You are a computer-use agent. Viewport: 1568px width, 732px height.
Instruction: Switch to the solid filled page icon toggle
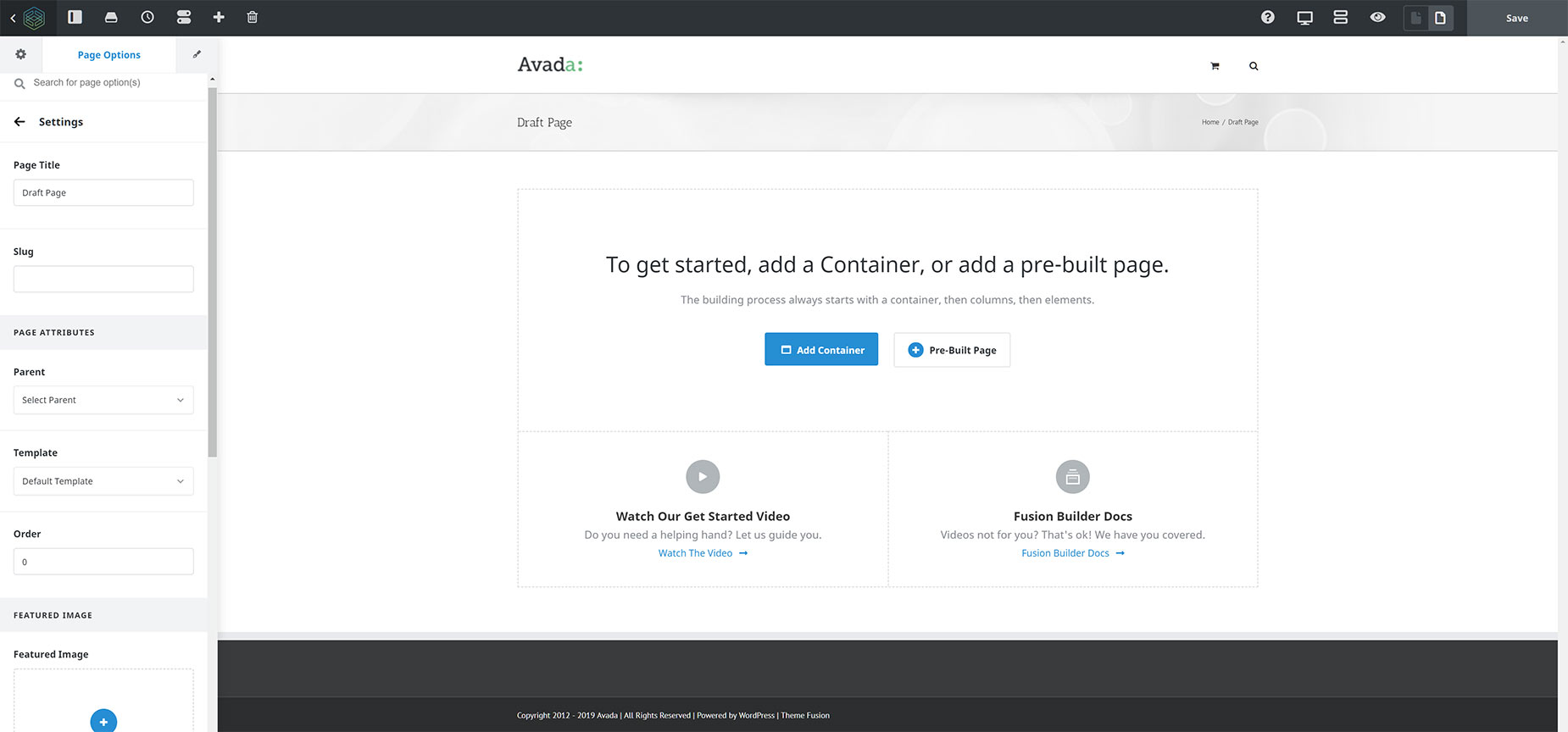[1415, 18]
